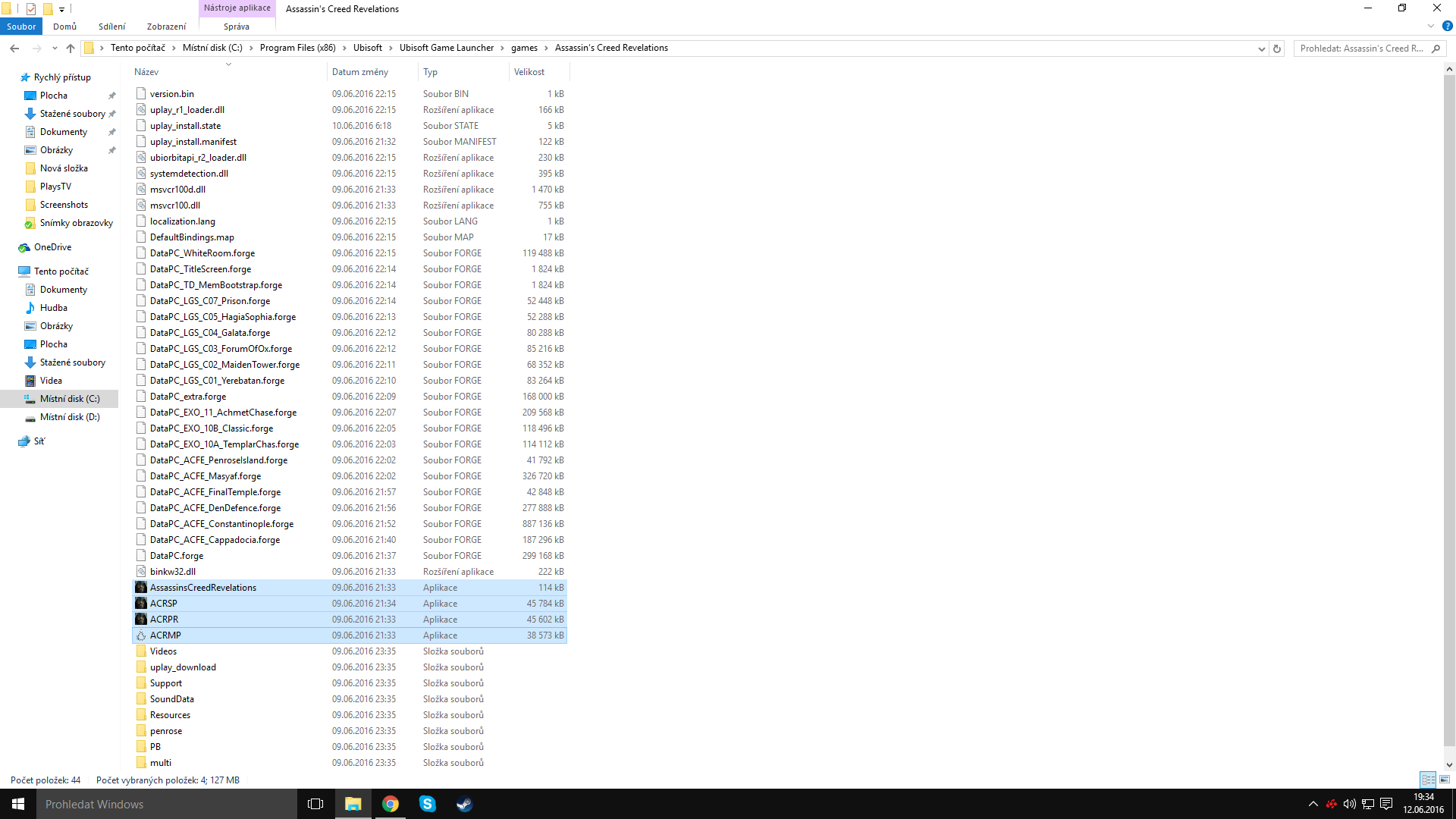
Task: Click the Prohledat search input field
Action: click(1360, 49)
